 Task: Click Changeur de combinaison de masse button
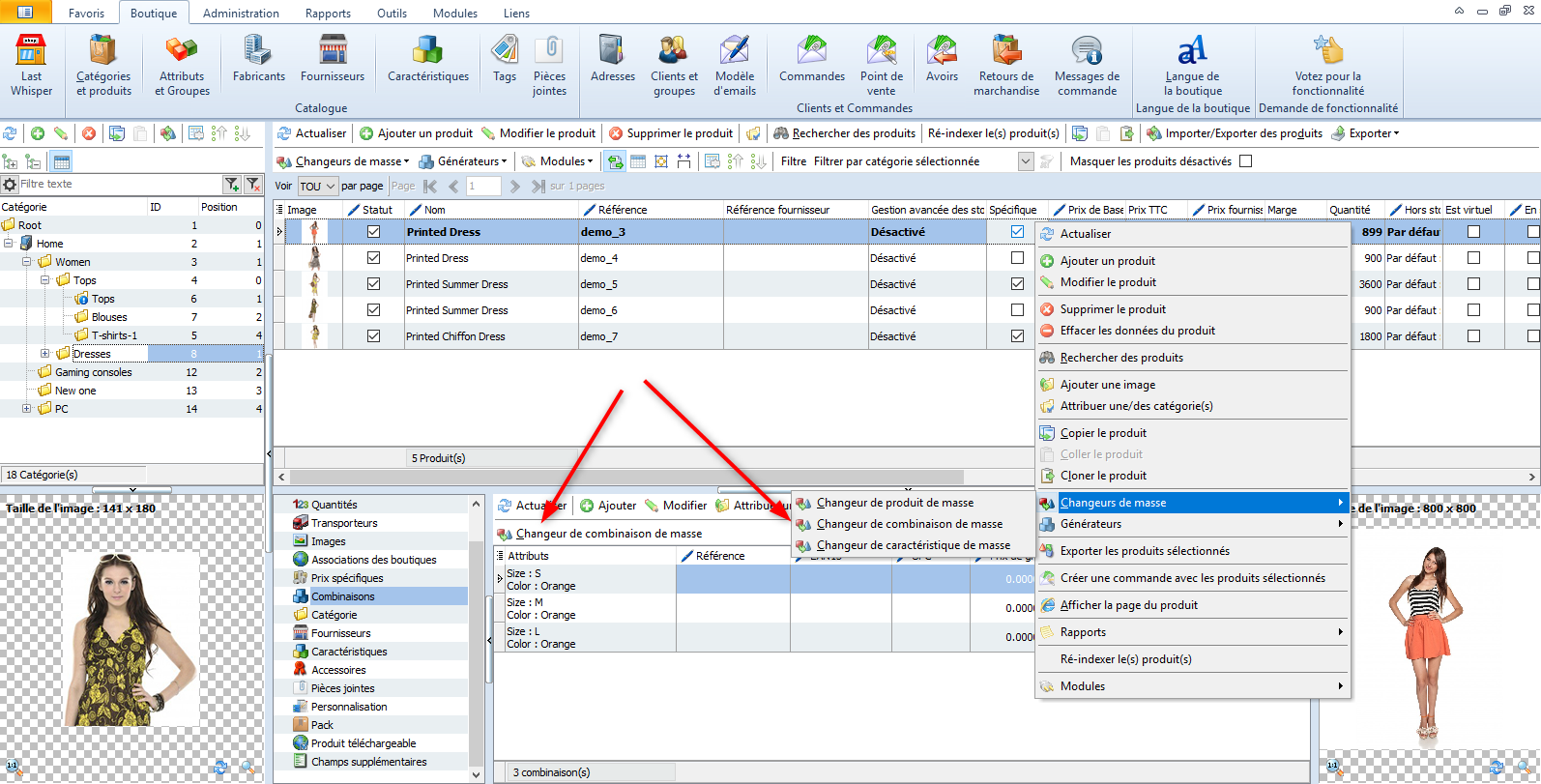point(599,534)
